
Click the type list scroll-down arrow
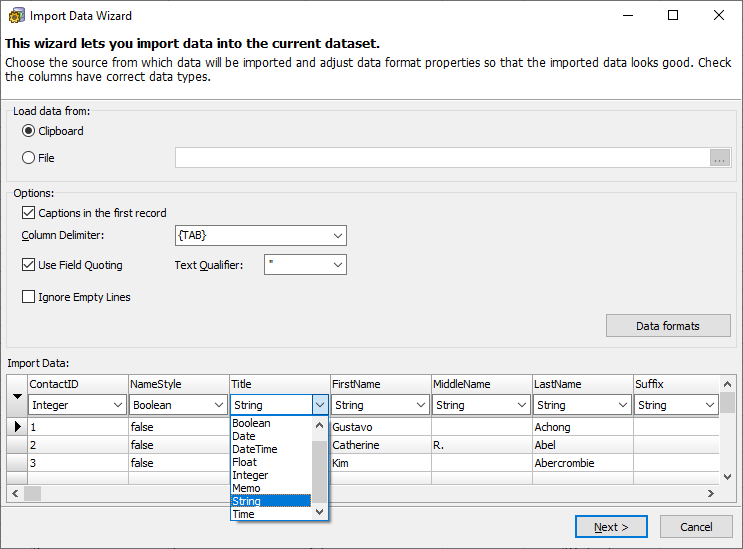tap(319, 512)
